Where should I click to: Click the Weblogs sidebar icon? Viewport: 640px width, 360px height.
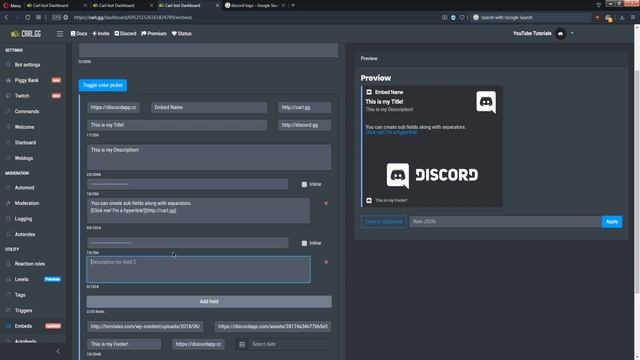(x=8, y=158)
